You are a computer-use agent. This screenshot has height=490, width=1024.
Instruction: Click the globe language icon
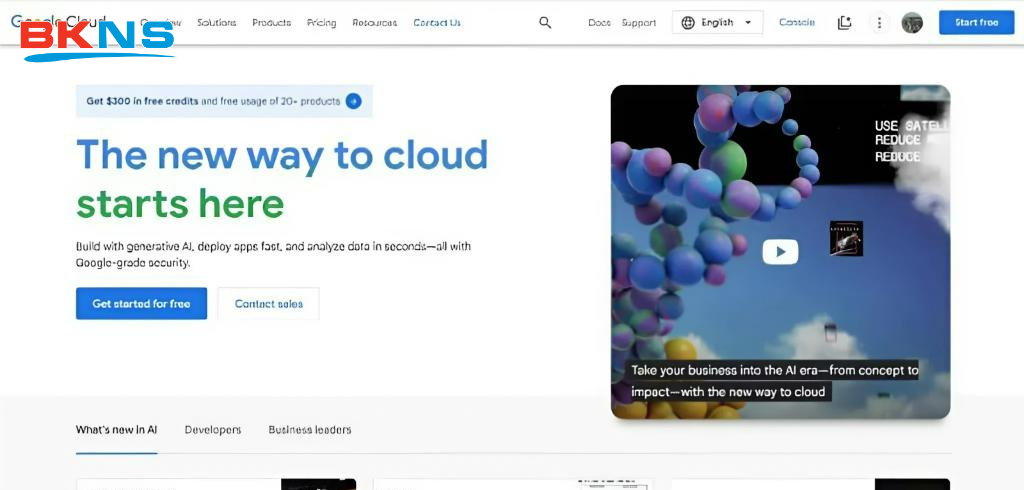coord(688,23)
